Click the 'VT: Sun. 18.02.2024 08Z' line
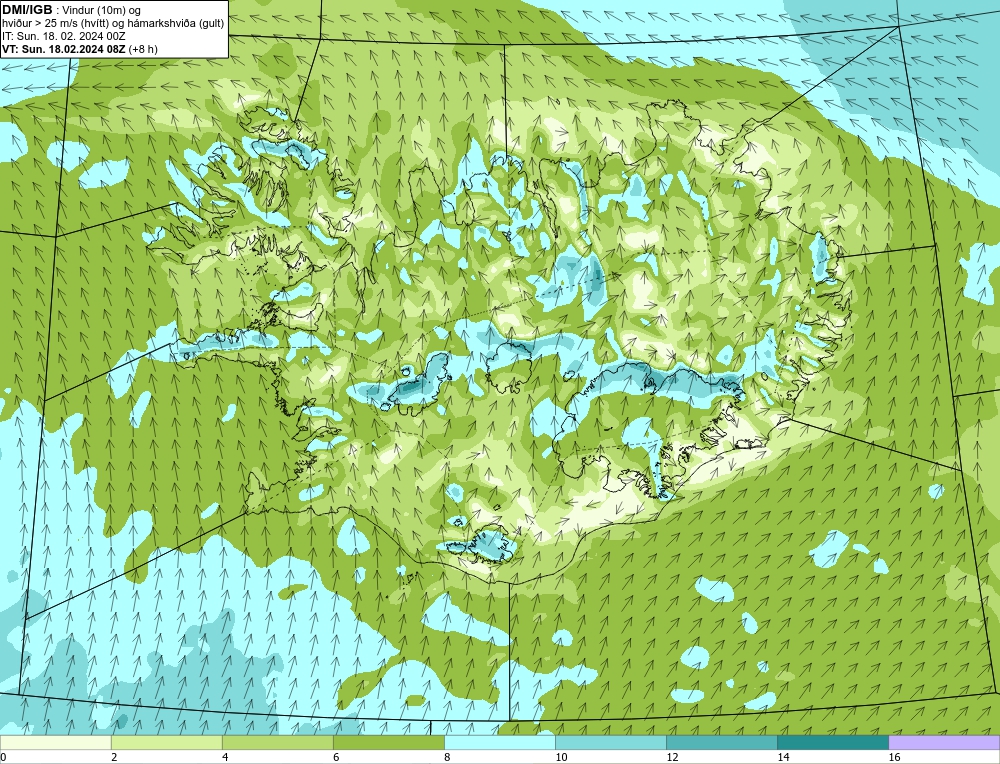This screenshot has width=1000, height=764. coord(64,48)
